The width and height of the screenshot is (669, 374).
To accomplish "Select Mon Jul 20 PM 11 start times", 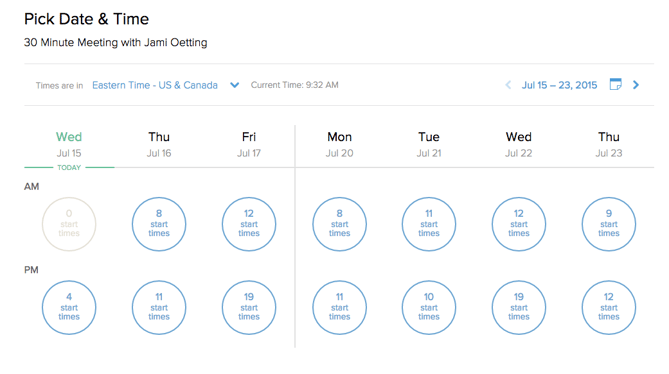I will (339, 307).
